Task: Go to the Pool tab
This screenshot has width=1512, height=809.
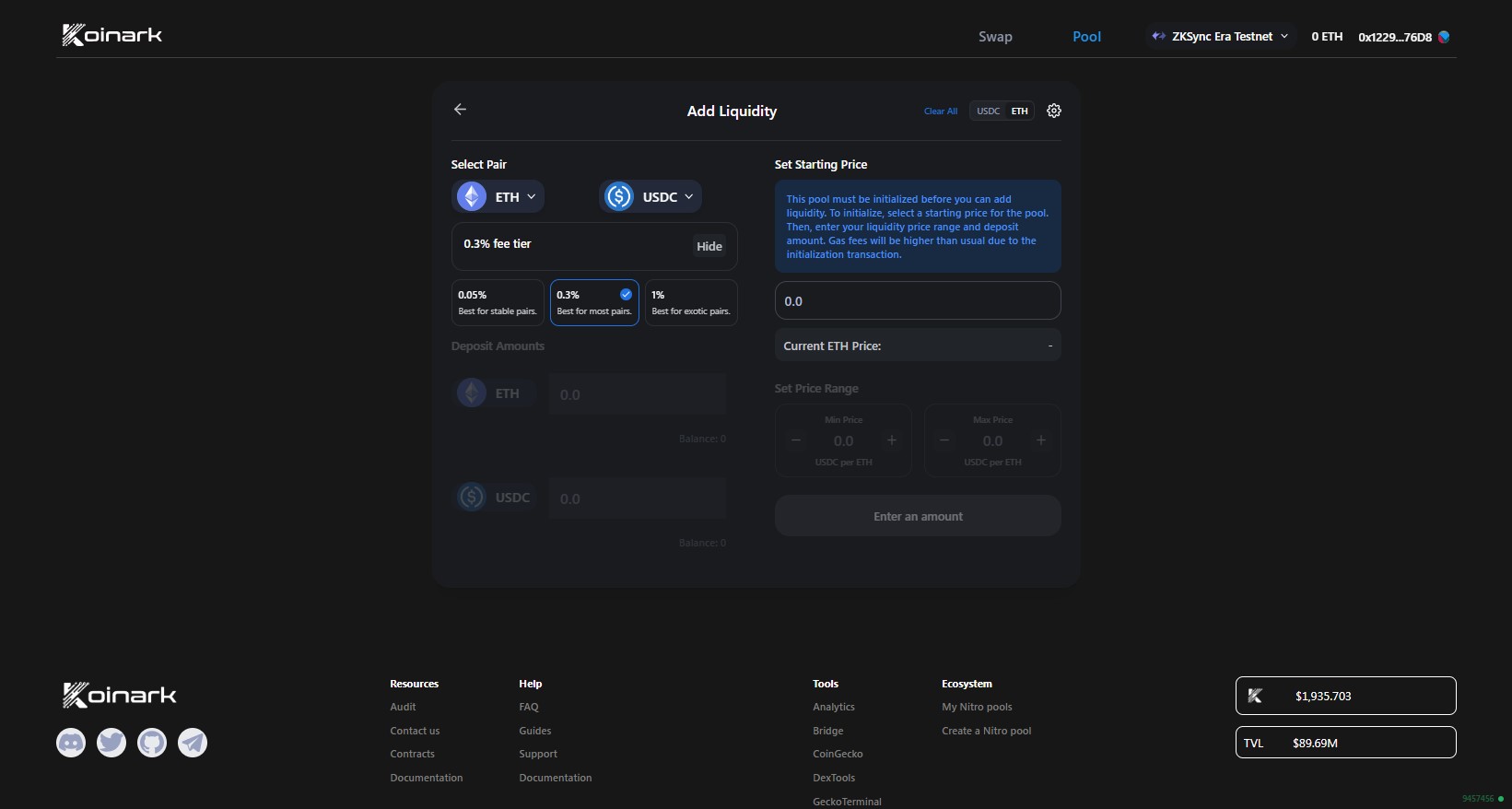Action: coord(1086,37)
